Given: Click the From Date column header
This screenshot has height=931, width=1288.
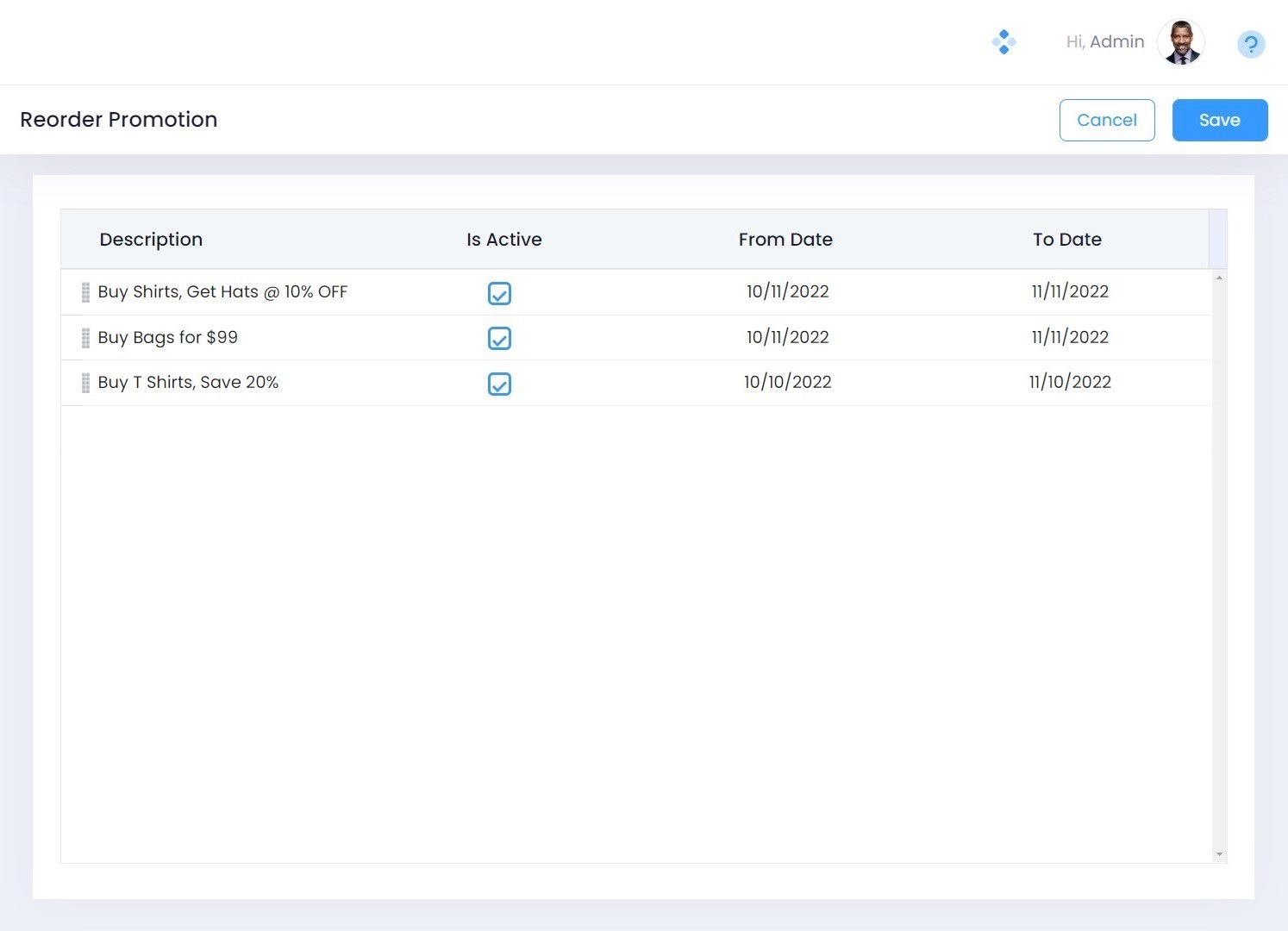Looking at the screenshot, I should click(x=785, y=240).
